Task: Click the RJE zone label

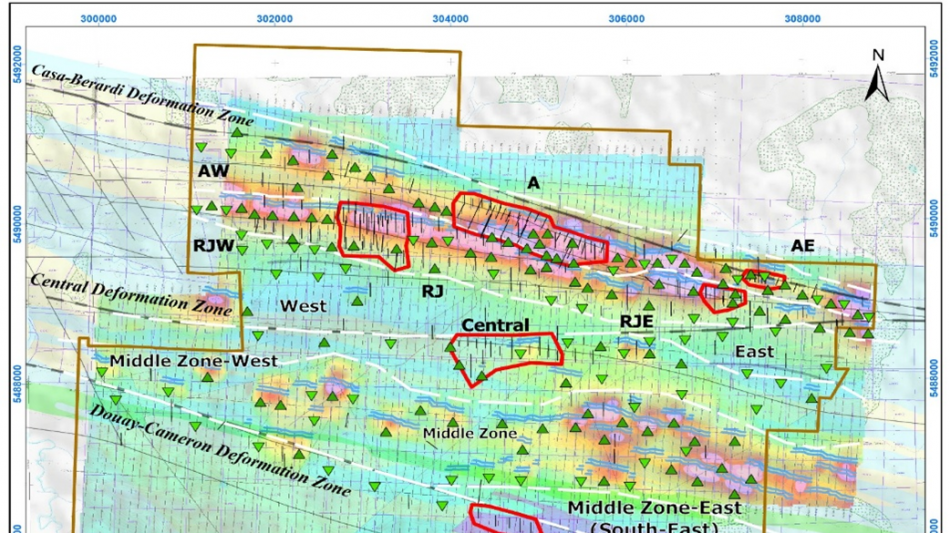Action: point(637,320)
